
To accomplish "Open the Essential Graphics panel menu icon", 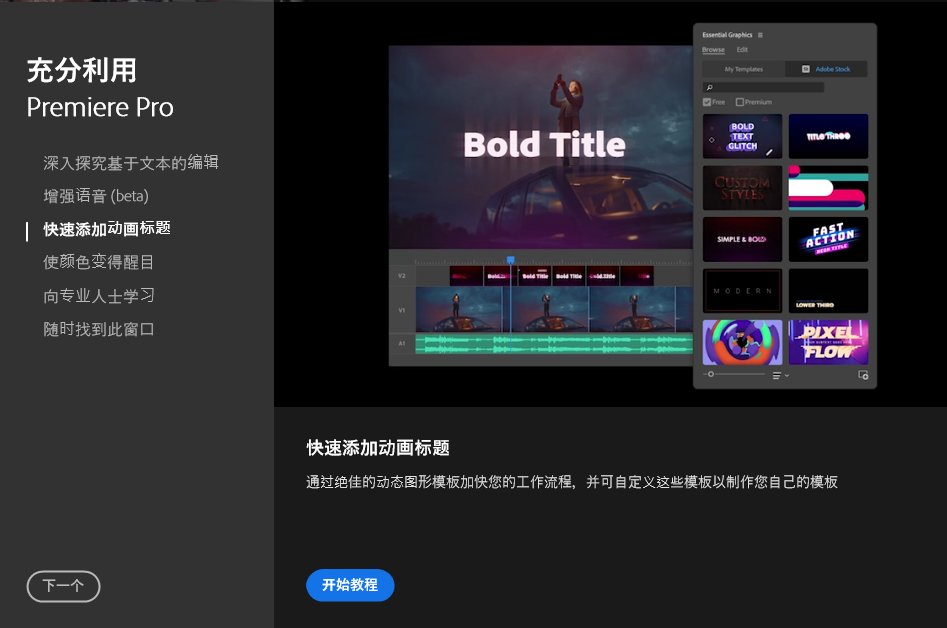I will (x=760, y=35).
